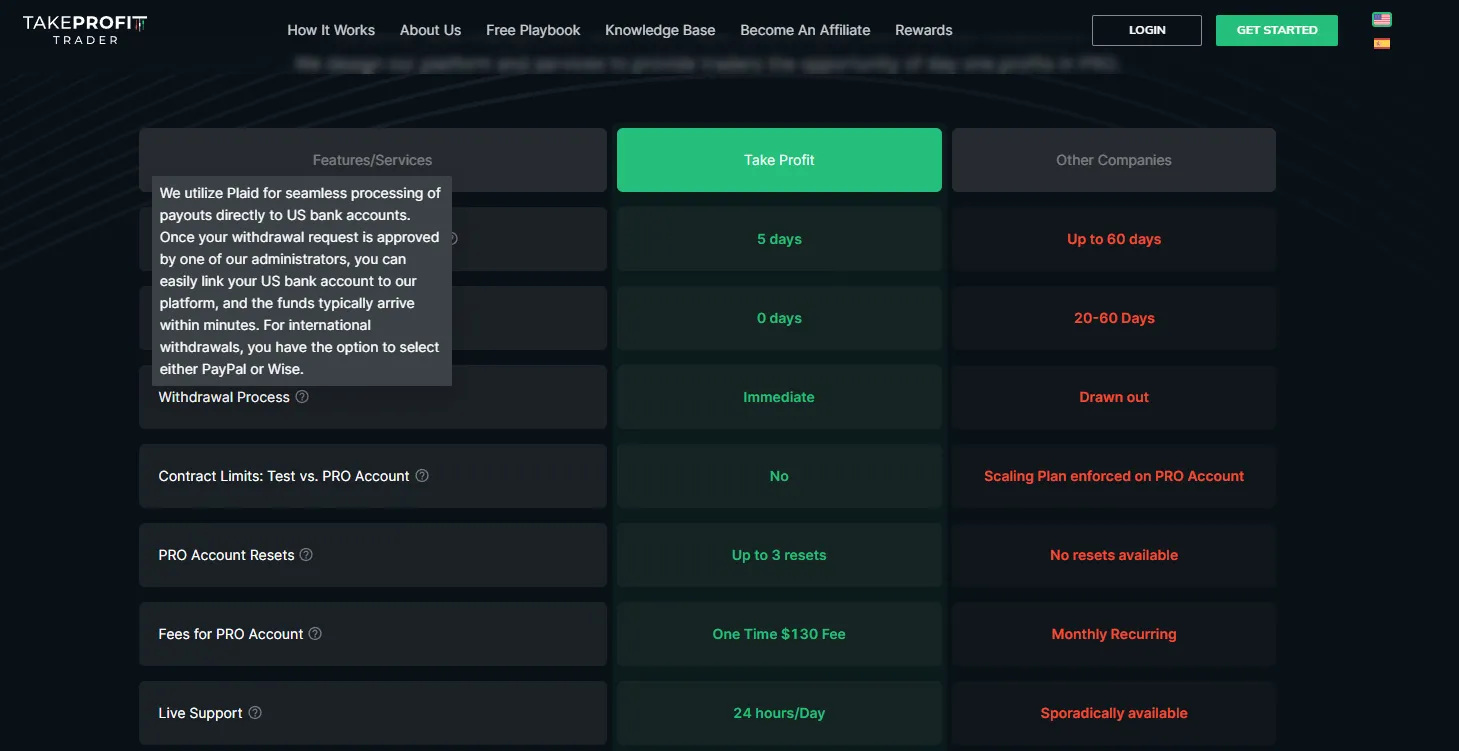Click 'One Time $130 Fee' cell
Viewport: 1459px width, 751px height.
[779, 634]
